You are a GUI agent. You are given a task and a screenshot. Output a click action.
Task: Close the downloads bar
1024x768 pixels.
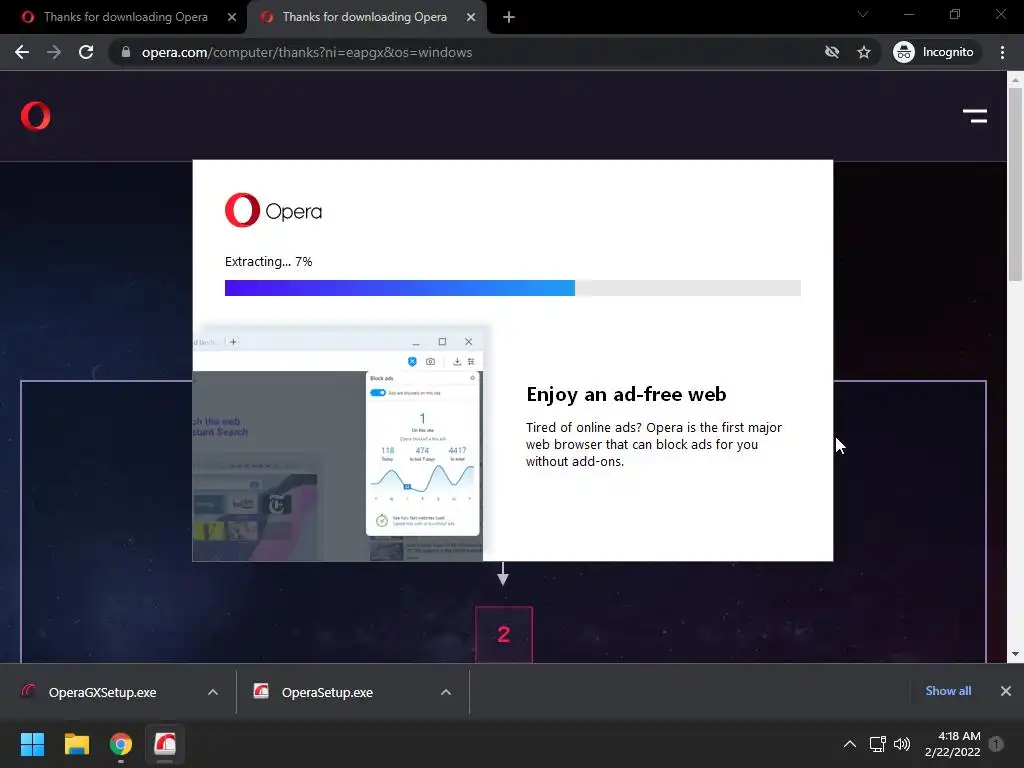(1006, 691)
